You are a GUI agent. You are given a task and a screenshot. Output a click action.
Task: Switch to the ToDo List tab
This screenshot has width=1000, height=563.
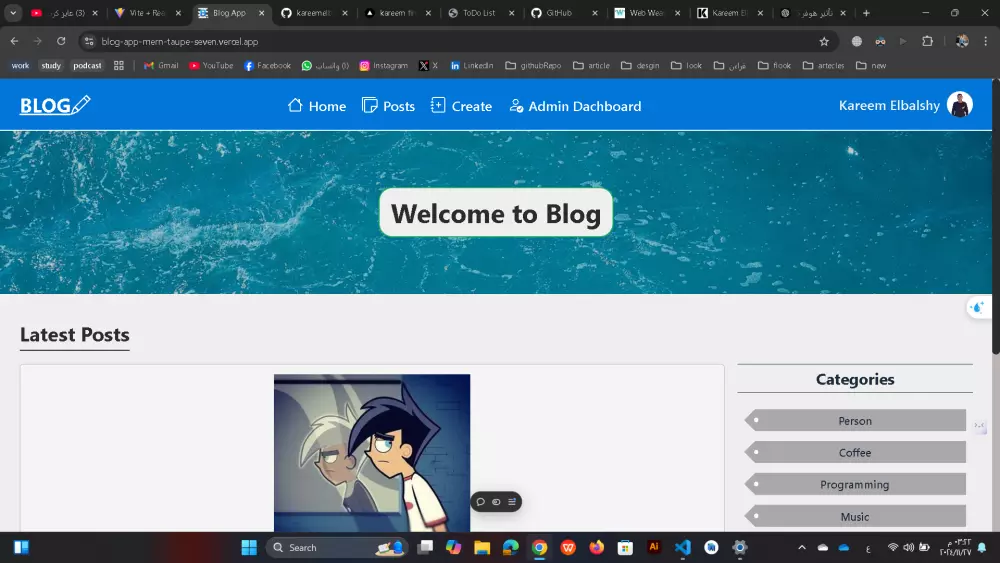click(x=478, y=13)
